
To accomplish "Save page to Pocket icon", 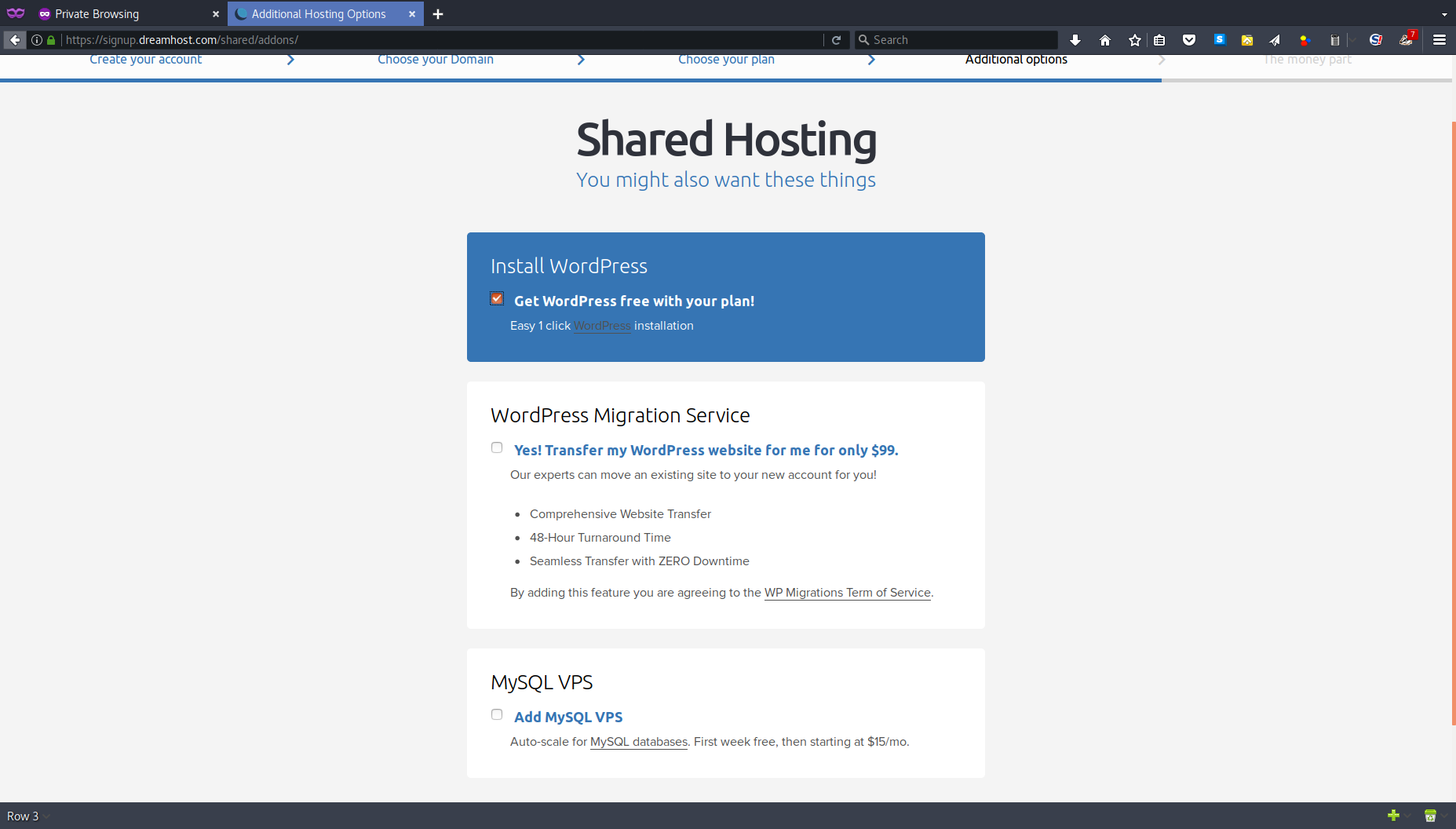I will click(x=1189, y=40).
